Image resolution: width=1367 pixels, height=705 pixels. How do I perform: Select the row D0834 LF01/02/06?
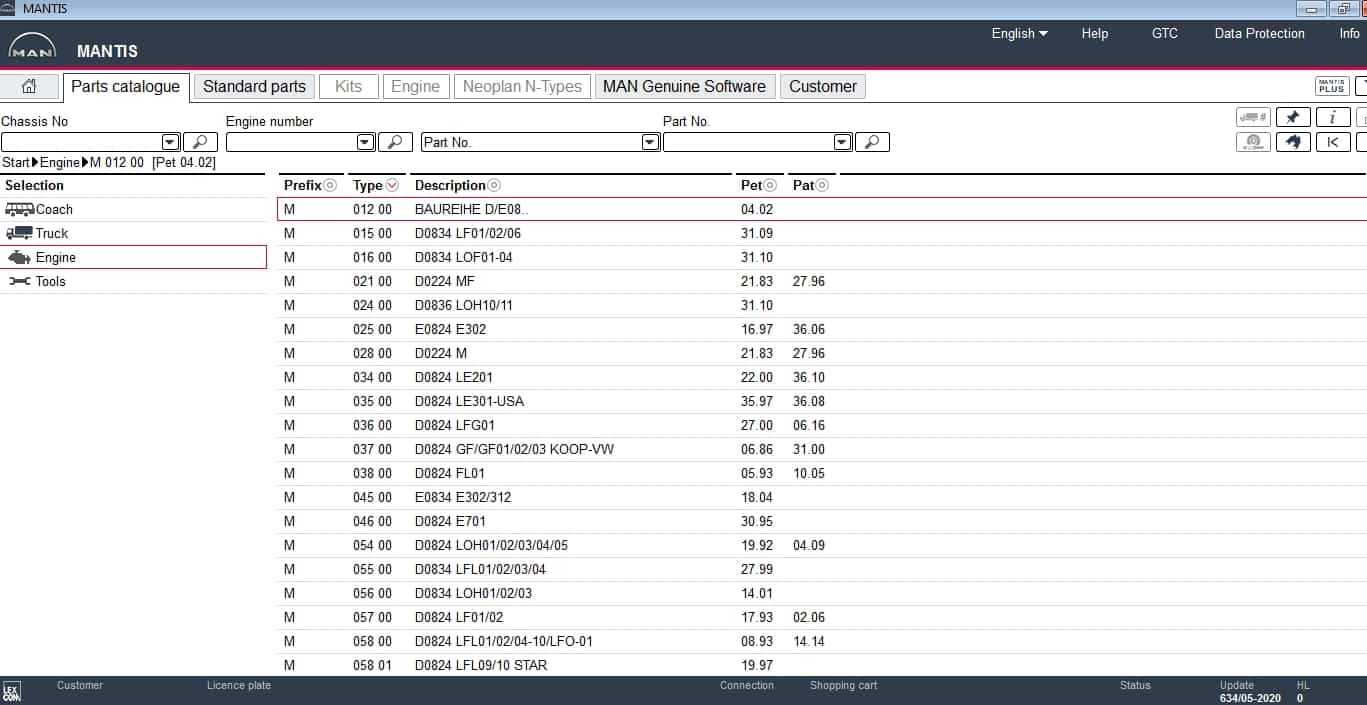821,233
